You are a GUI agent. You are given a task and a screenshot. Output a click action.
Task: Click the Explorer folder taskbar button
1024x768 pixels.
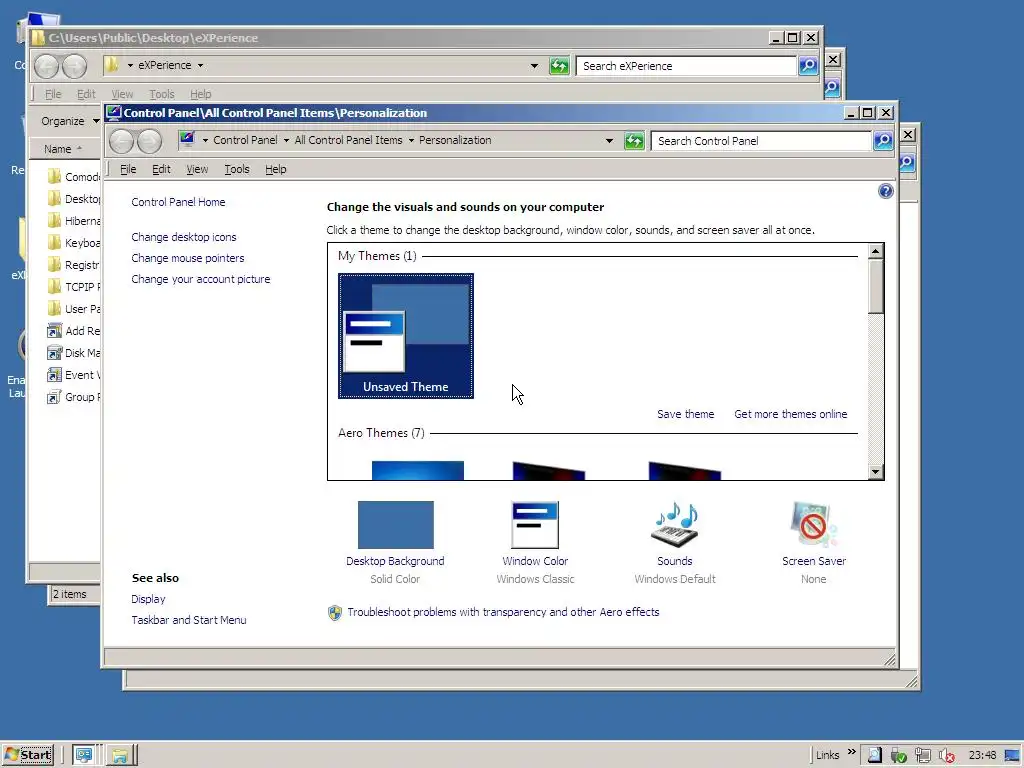[120, 755]
